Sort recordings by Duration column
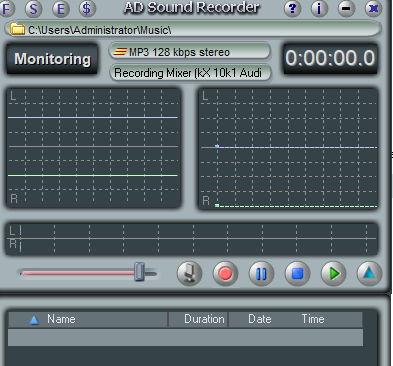The image size is (393, 366). (x=198, y=319)
